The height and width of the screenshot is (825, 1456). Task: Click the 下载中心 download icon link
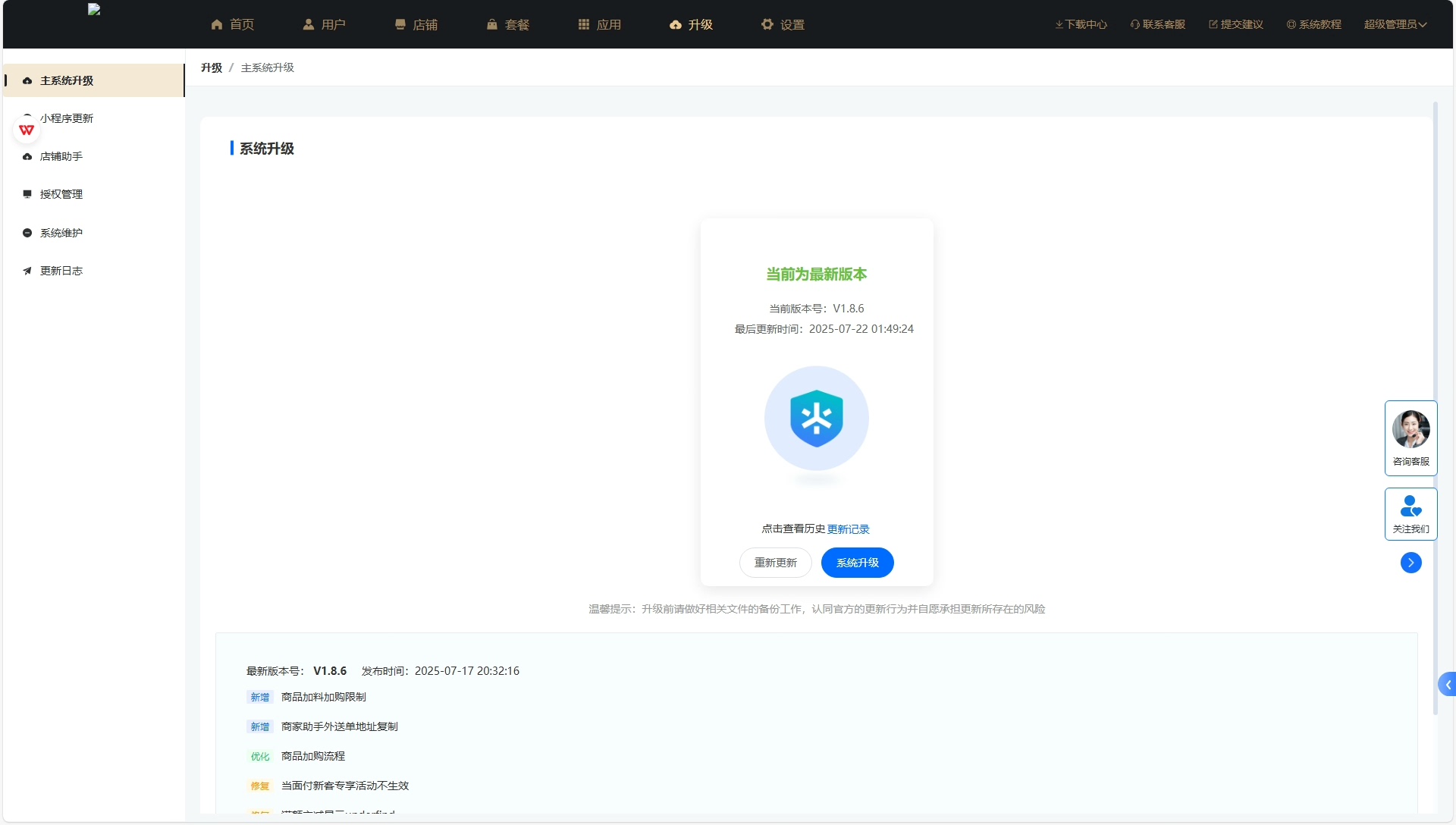tap(1081, 24)
